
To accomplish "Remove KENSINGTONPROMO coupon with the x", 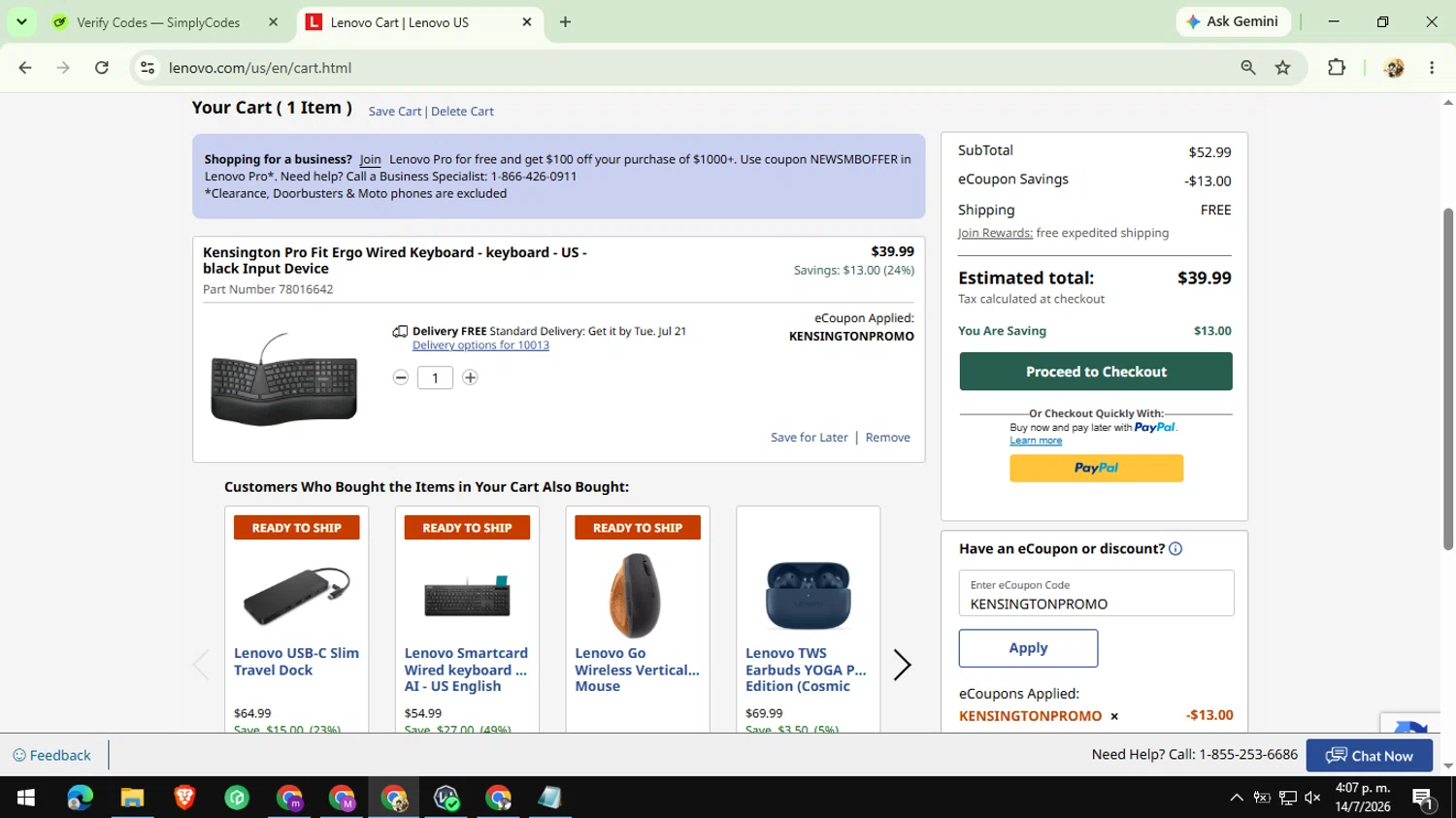I will pyautogui.click(x=1114, y=716).
